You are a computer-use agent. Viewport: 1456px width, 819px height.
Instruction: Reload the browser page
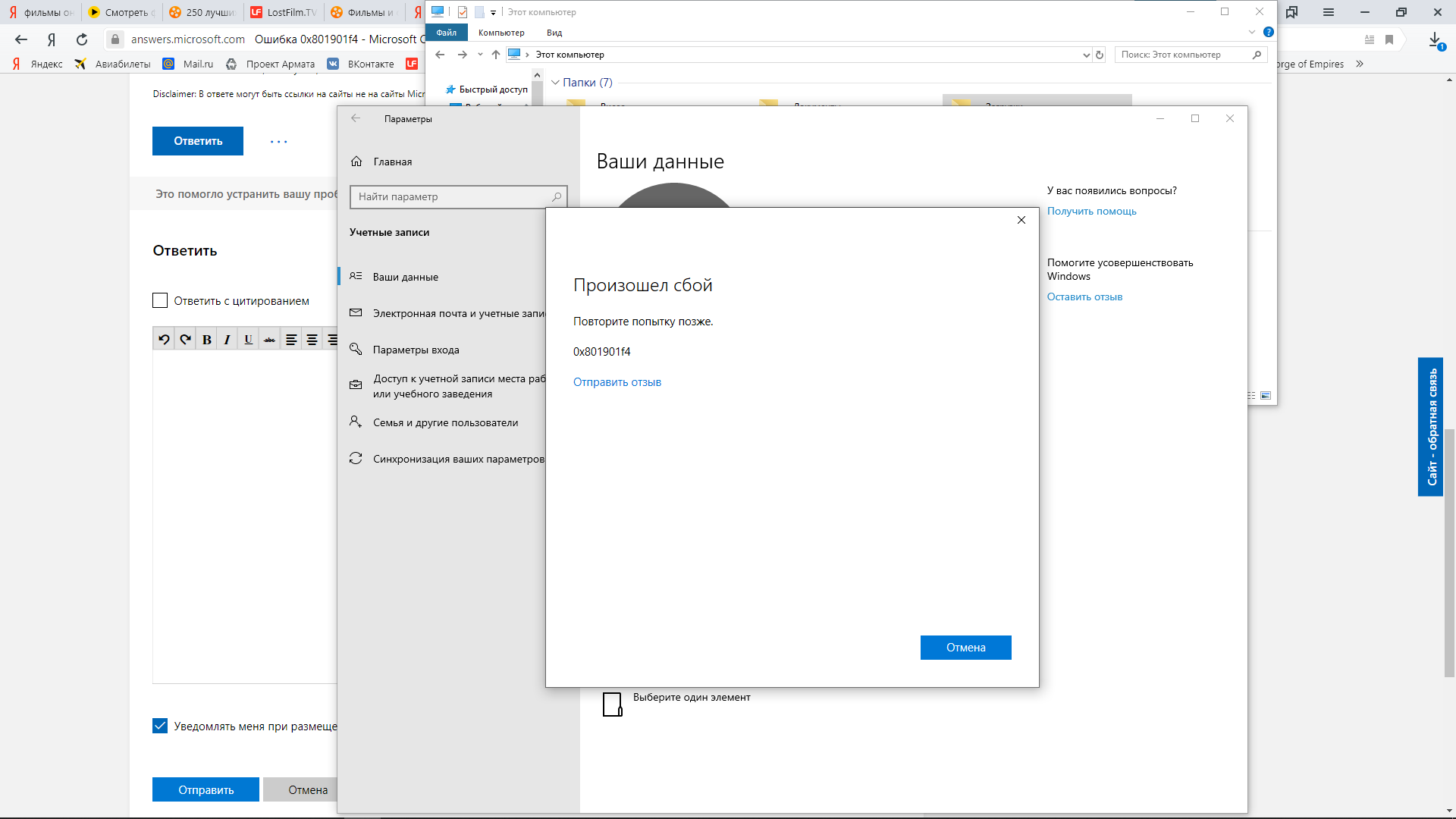[x=82, y=39]
